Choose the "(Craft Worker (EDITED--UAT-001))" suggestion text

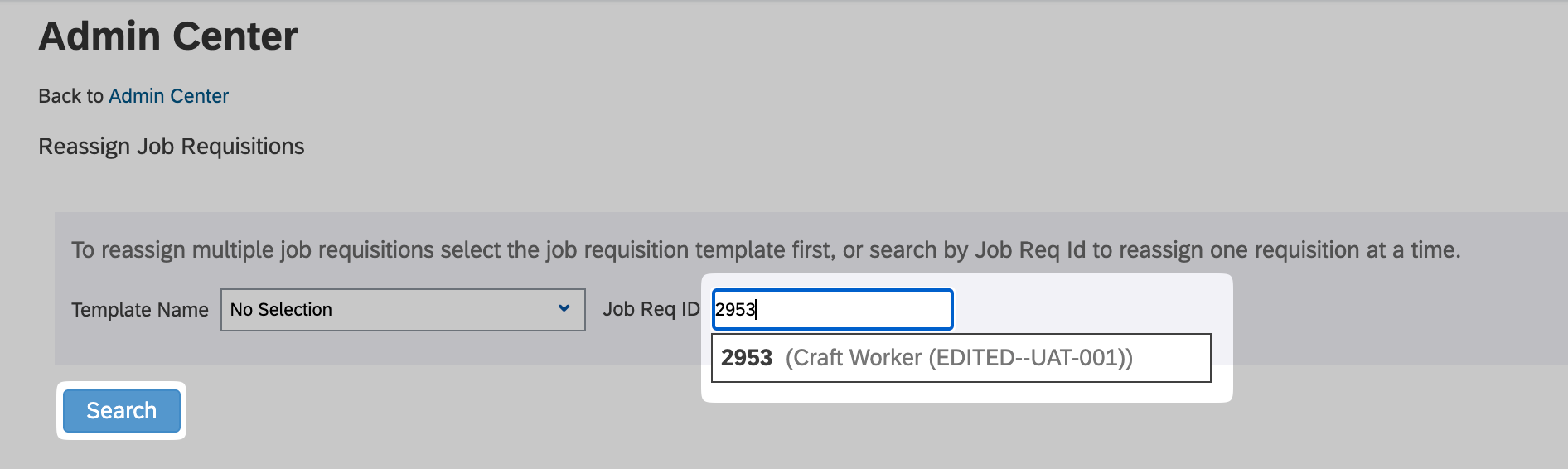(x=959, y=358)
